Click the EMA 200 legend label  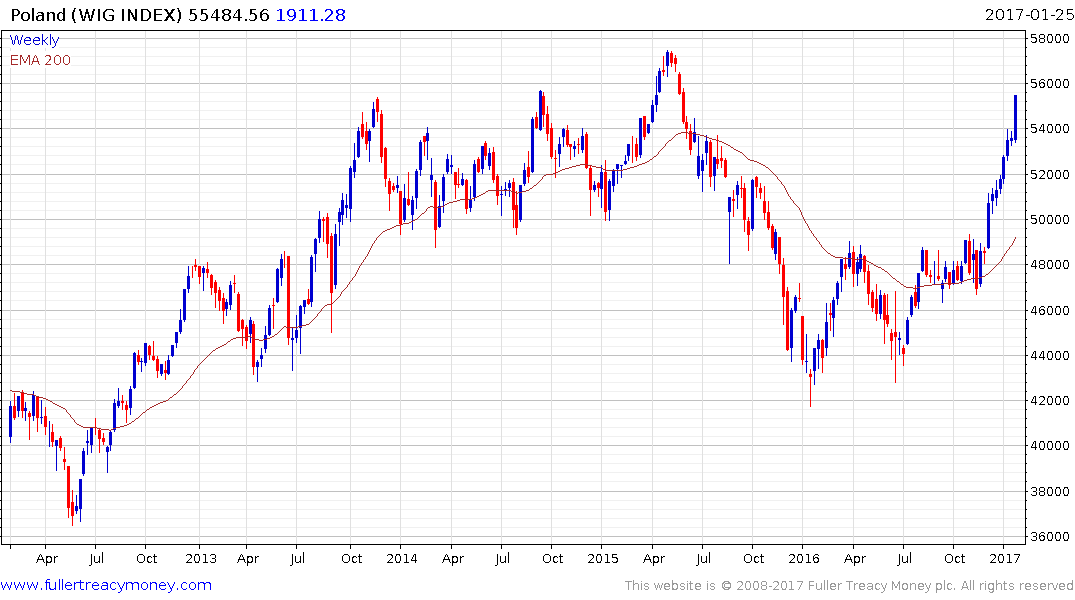coord(40,60)
